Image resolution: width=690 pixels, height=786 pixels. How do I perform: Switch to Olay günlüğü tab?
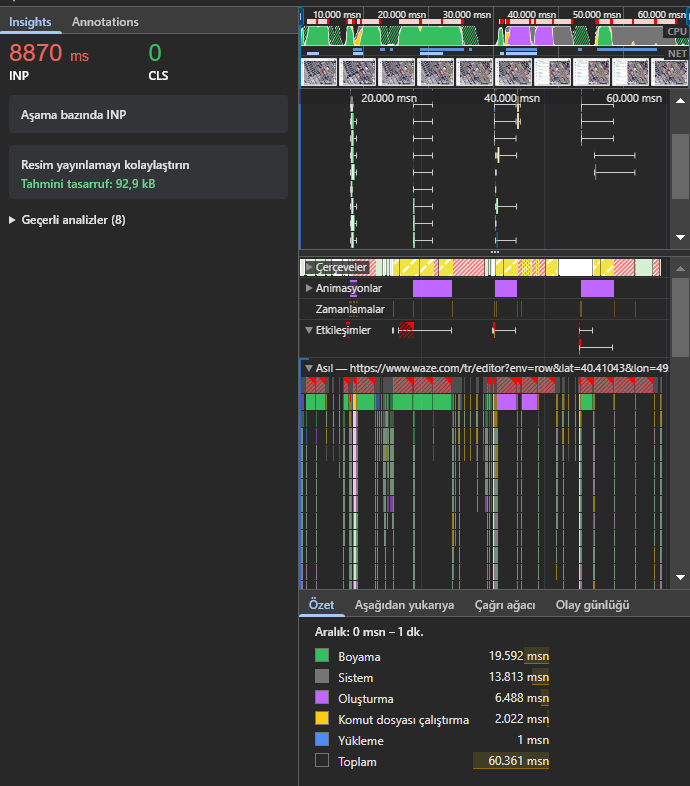pos(592,605)
